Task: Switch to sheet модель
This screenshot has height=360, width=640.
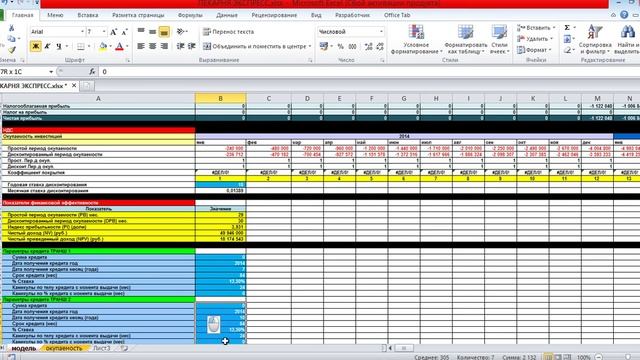Action: (x=24, y=348)
